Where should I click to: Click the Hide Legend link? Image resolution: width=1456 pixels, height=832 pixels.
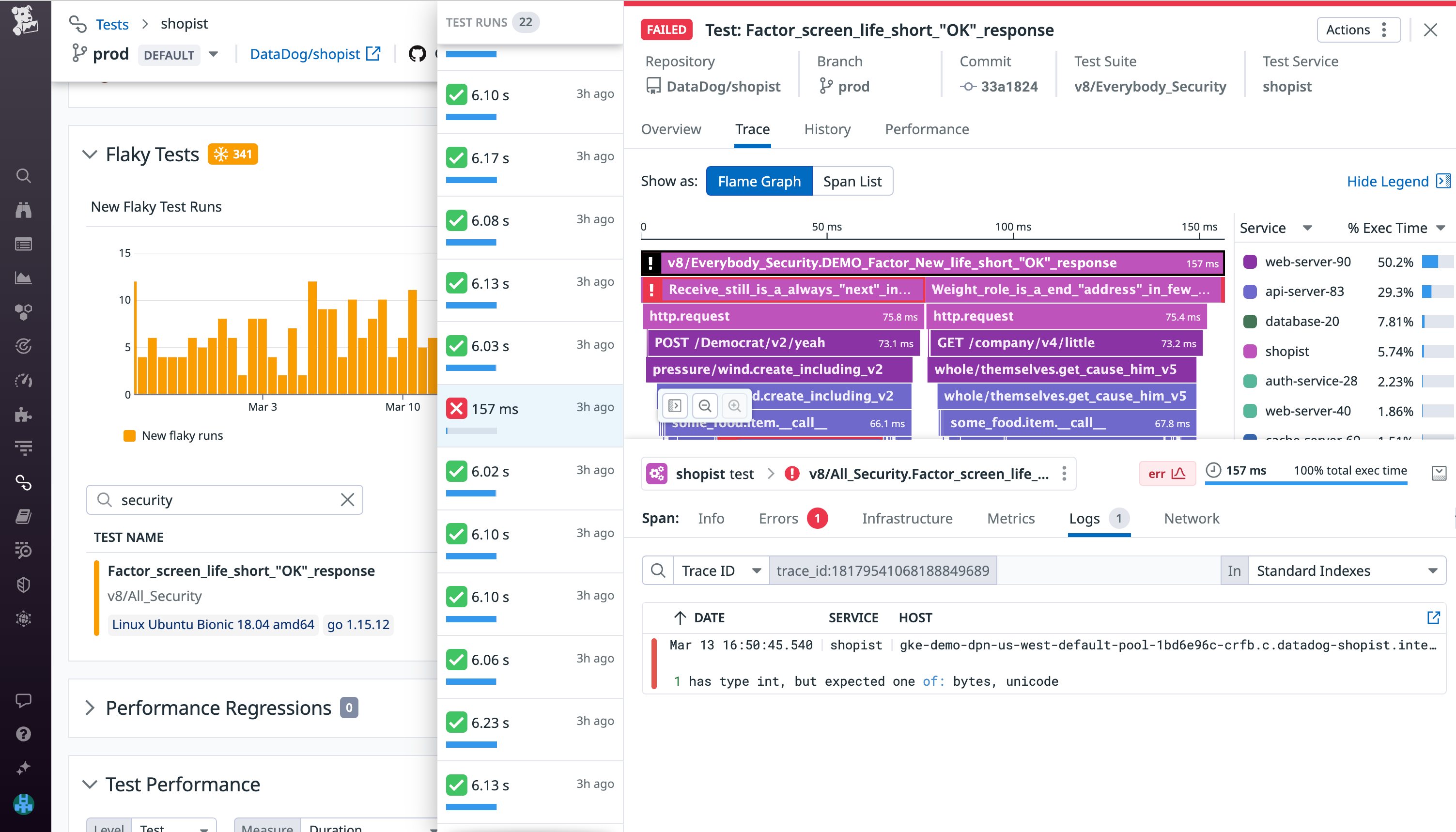(1390, 181)
